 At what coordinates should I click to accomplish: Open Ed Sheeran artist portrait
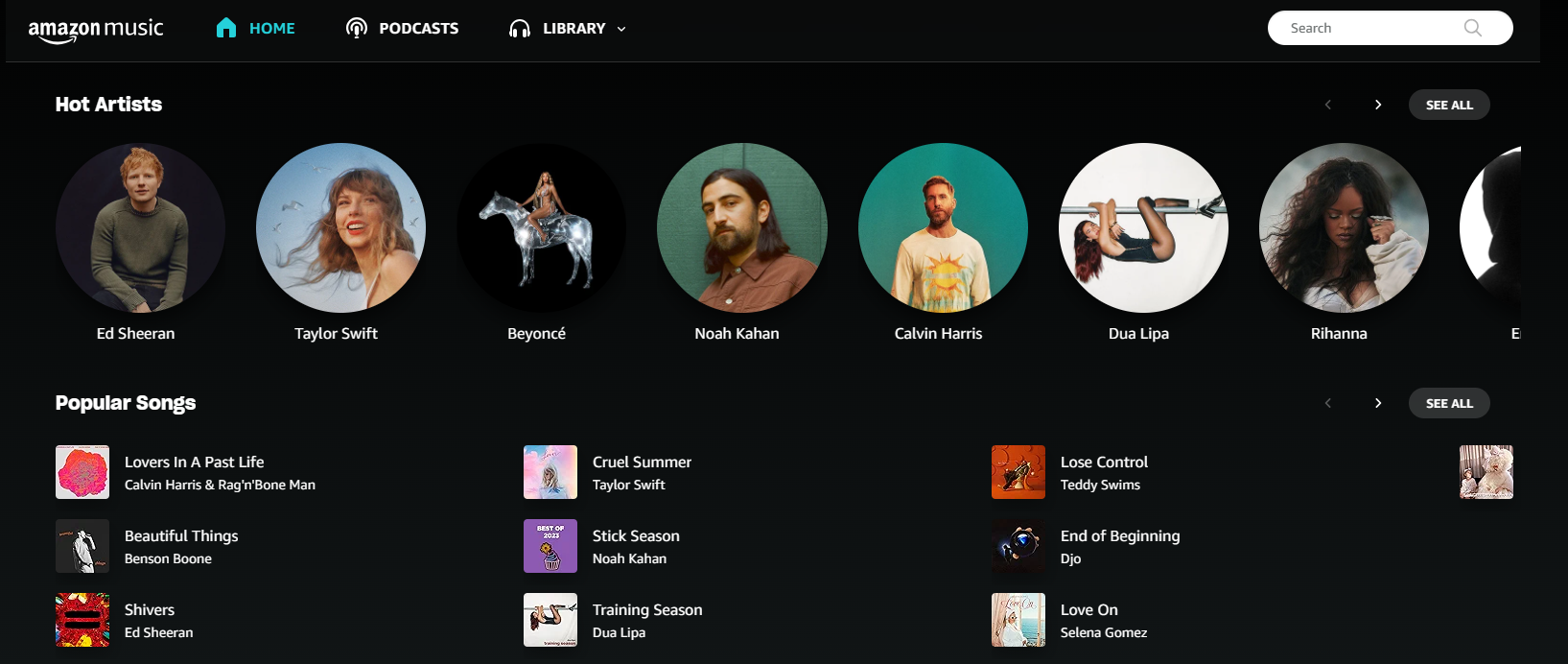pos(140,227)
